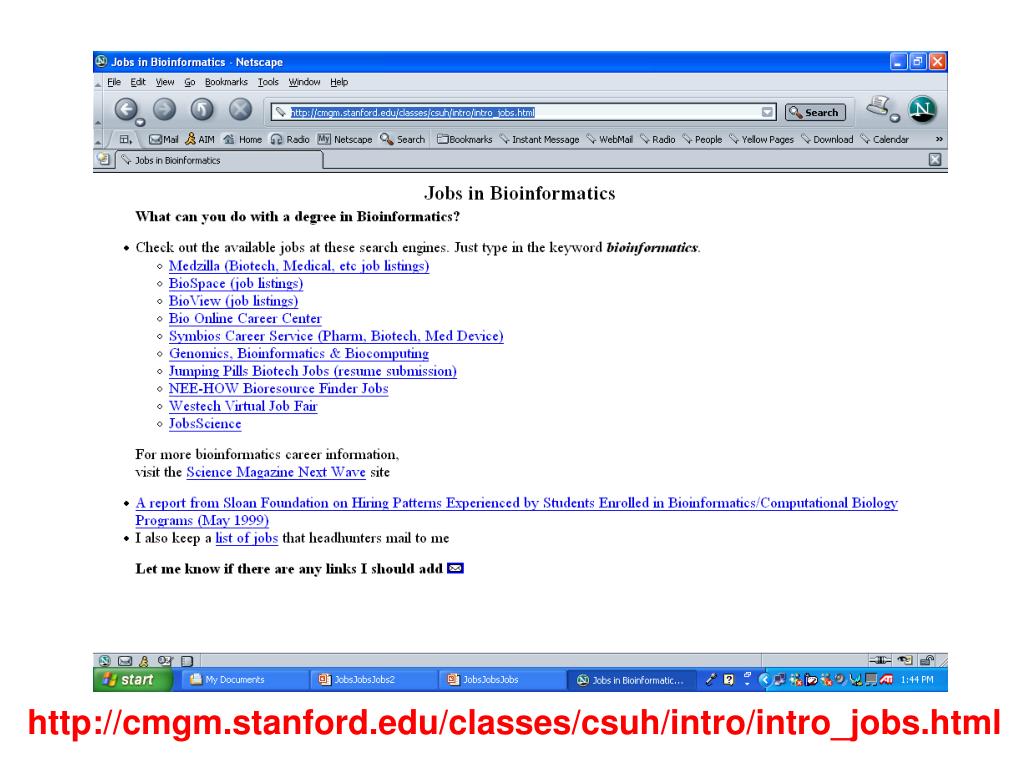Switch to JobsJobsJobs2 taskbar window
Viewport: 1024px width, 768px height.
(x=373, y=680)
